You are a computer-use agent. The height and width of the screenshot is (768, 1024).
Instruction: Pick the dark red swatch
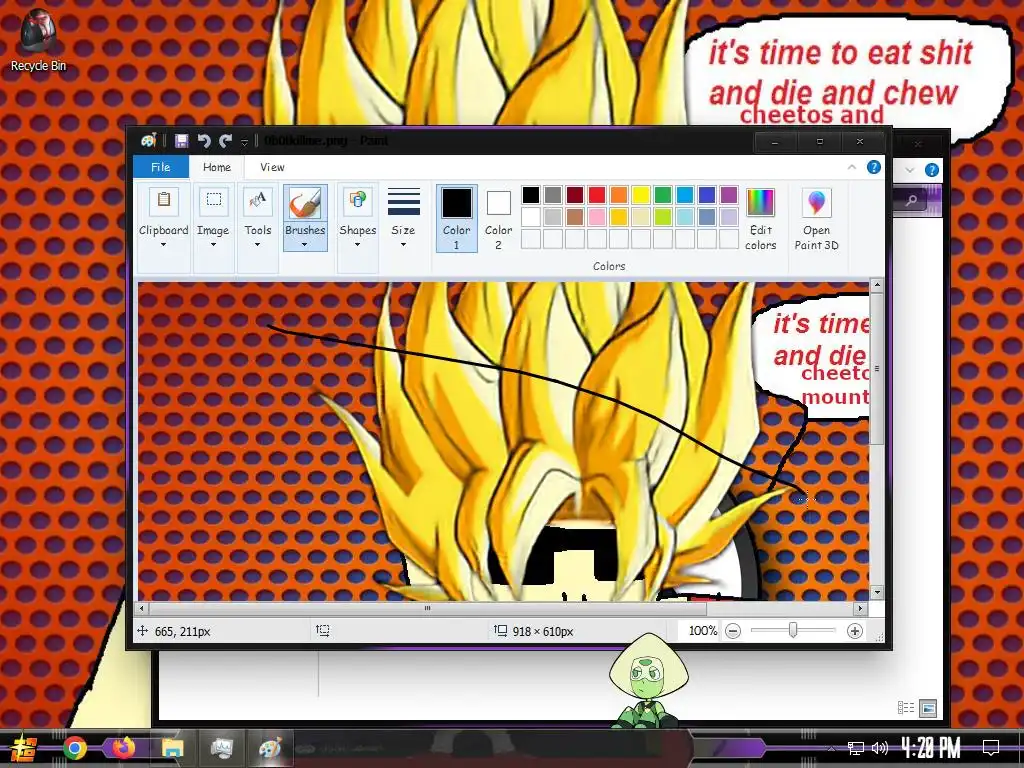[575, 195]
